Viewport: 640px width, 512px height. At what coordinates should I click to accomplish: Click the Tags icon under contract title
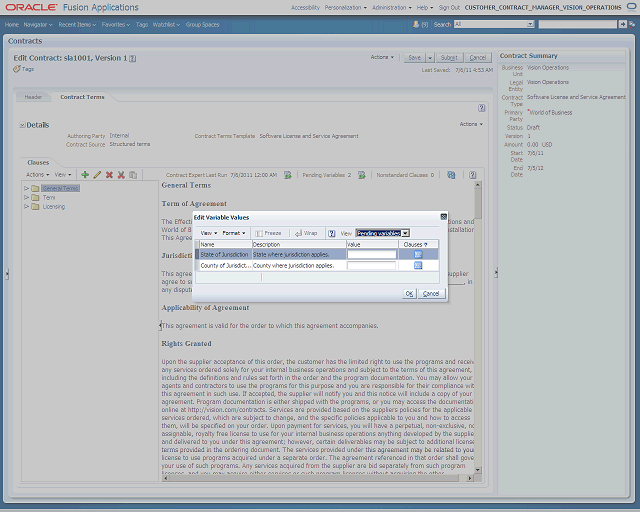16,69
